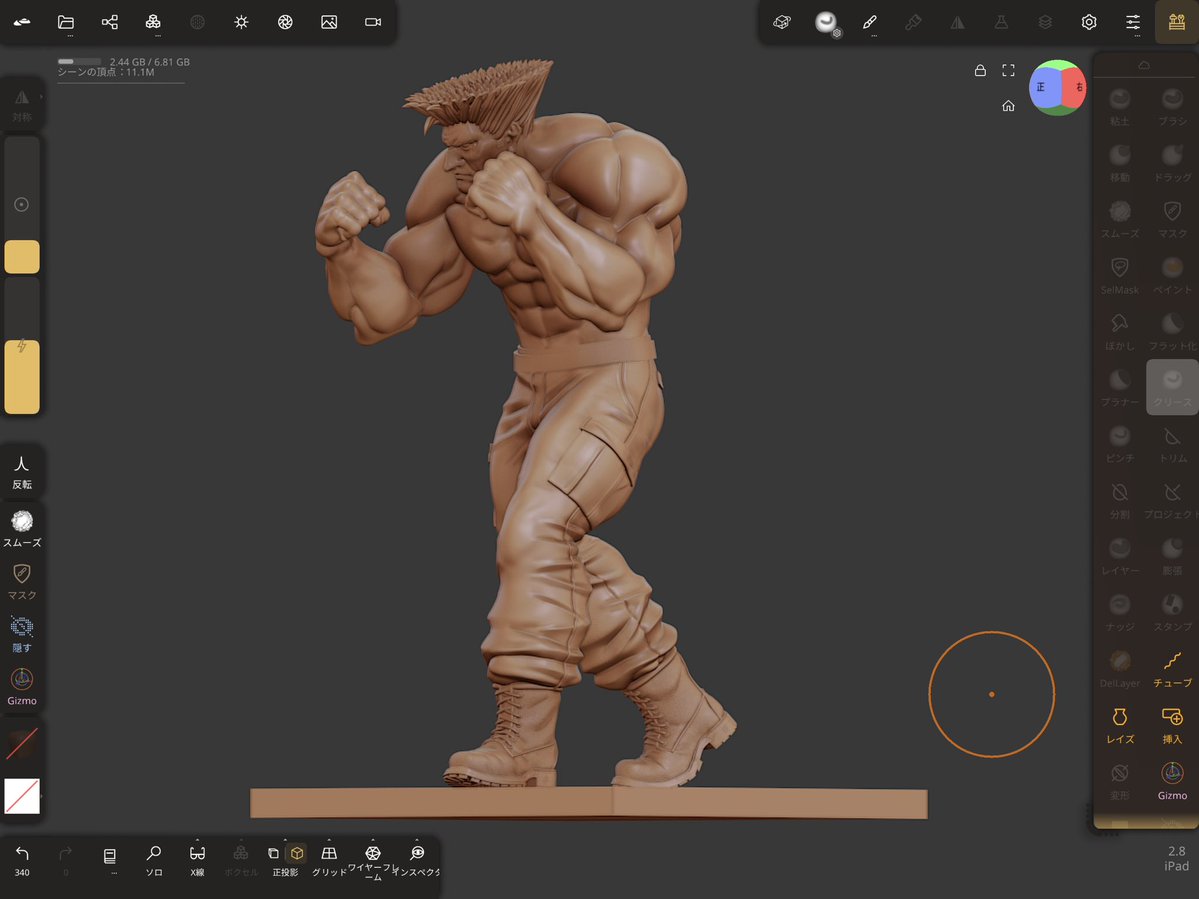Toggle 反転 invert brush direction
1199x899 pixels.
[22, 472]
